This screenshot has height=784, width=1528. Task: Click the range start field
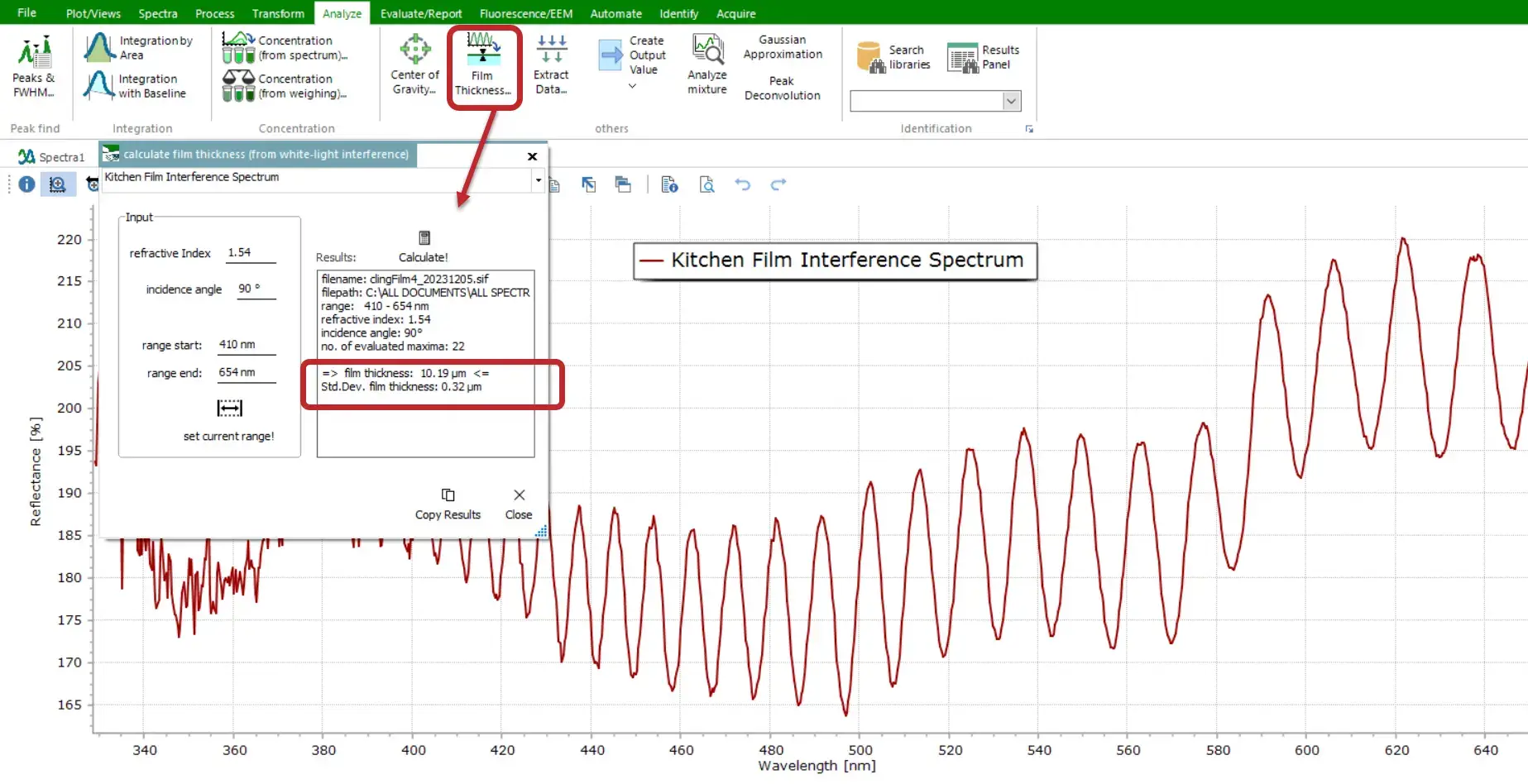247,345
